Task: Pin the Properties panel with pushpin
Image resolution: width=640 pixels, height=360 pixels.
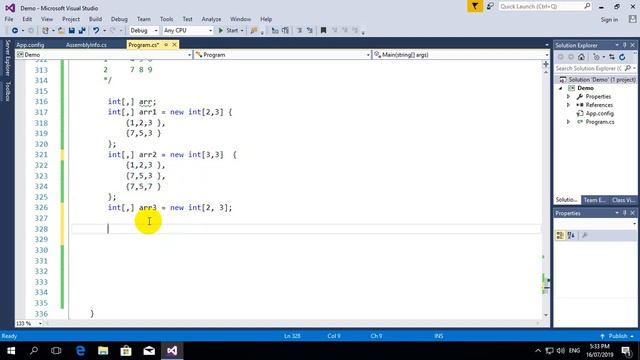Action: tap(624, 213)
